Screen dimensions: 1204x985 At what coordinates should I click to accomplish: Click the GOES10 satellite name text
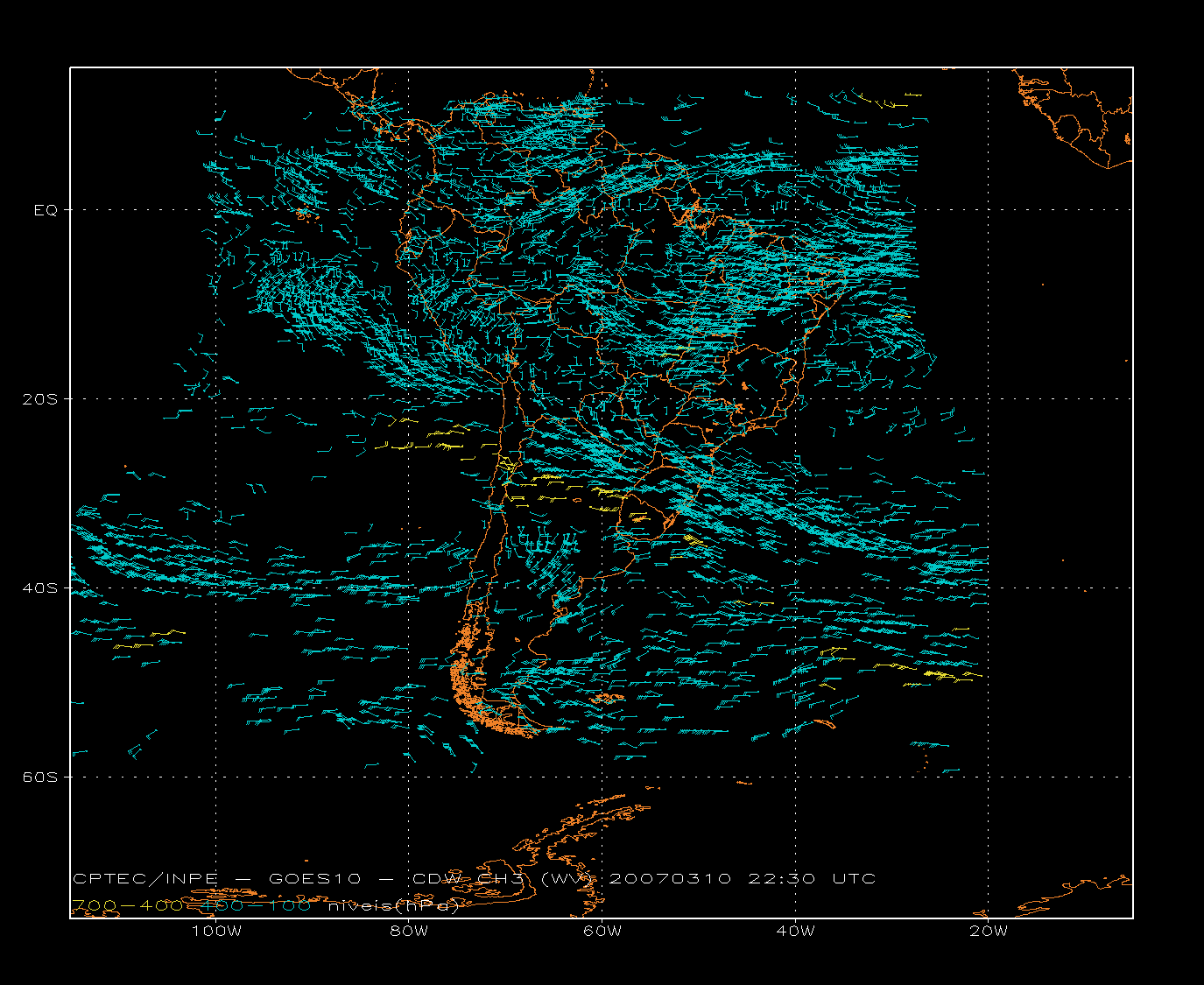point(313,879)
